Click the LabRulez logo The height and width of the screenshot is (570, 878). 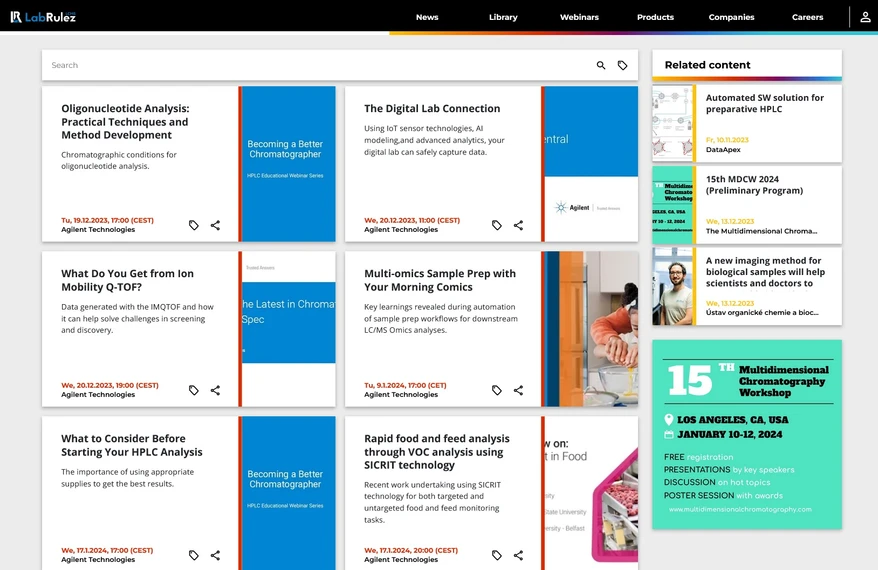(x=43, y=17)
